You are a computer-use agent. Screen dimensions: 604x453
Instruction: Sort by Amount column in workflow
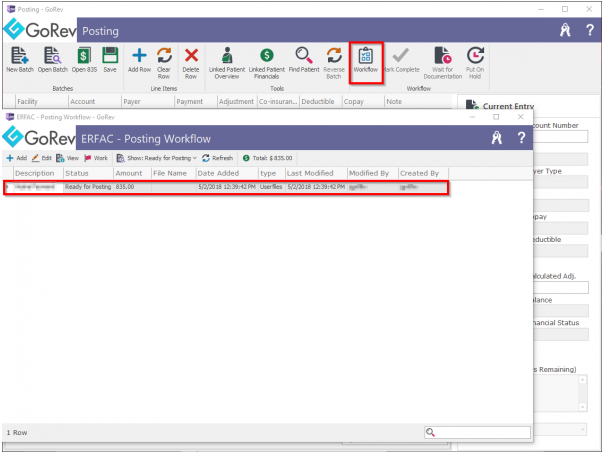[133, 173]
